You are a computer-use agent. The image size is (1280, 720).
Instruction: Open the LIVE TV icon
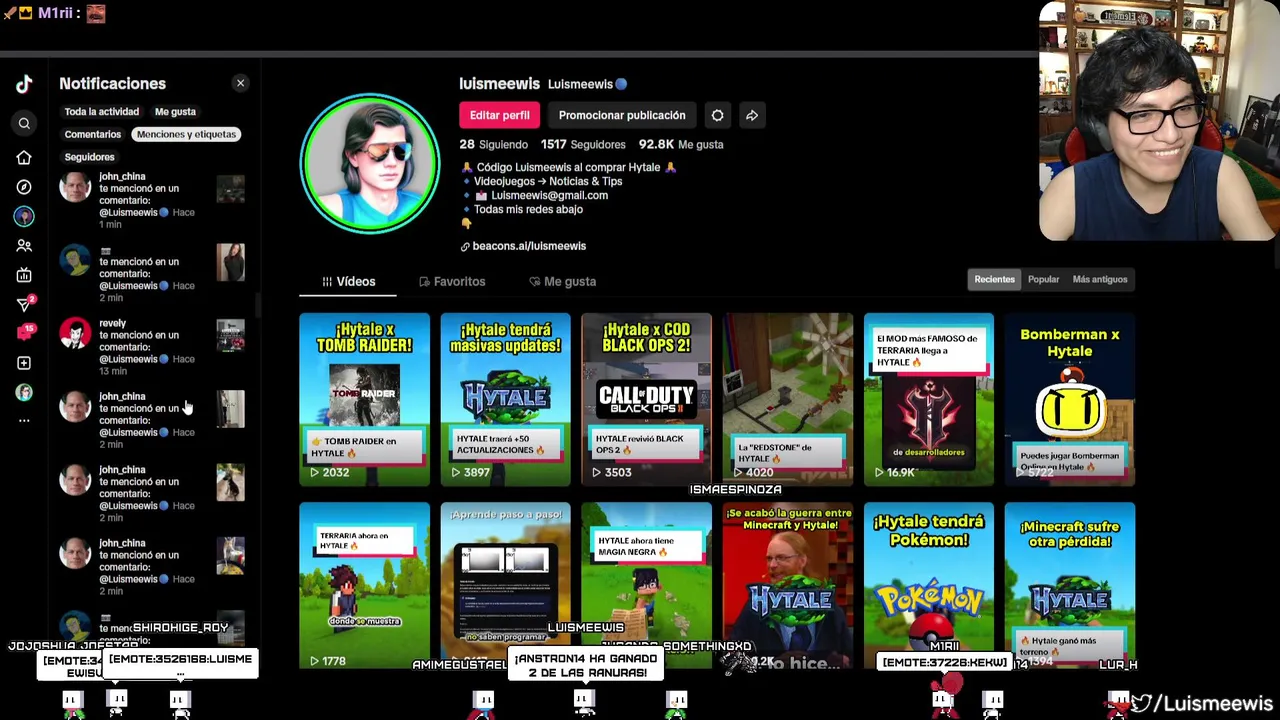point(24,275)
